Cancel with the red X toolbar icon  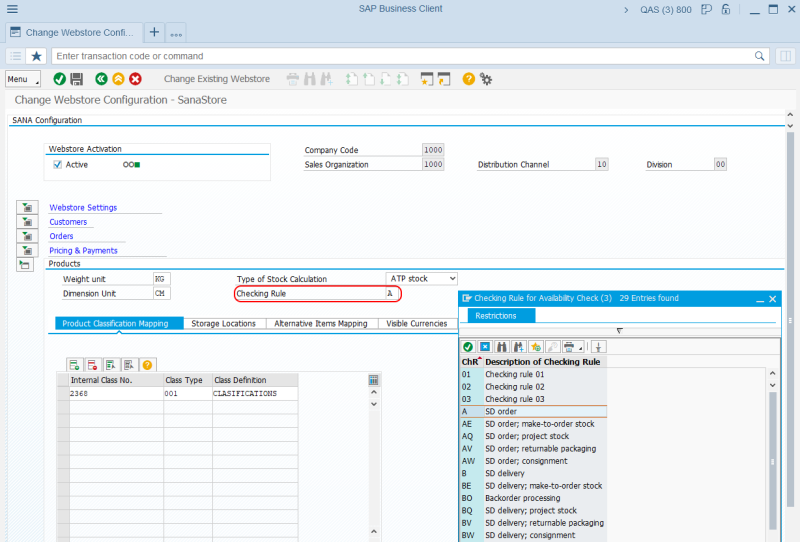tap(135, 79)
